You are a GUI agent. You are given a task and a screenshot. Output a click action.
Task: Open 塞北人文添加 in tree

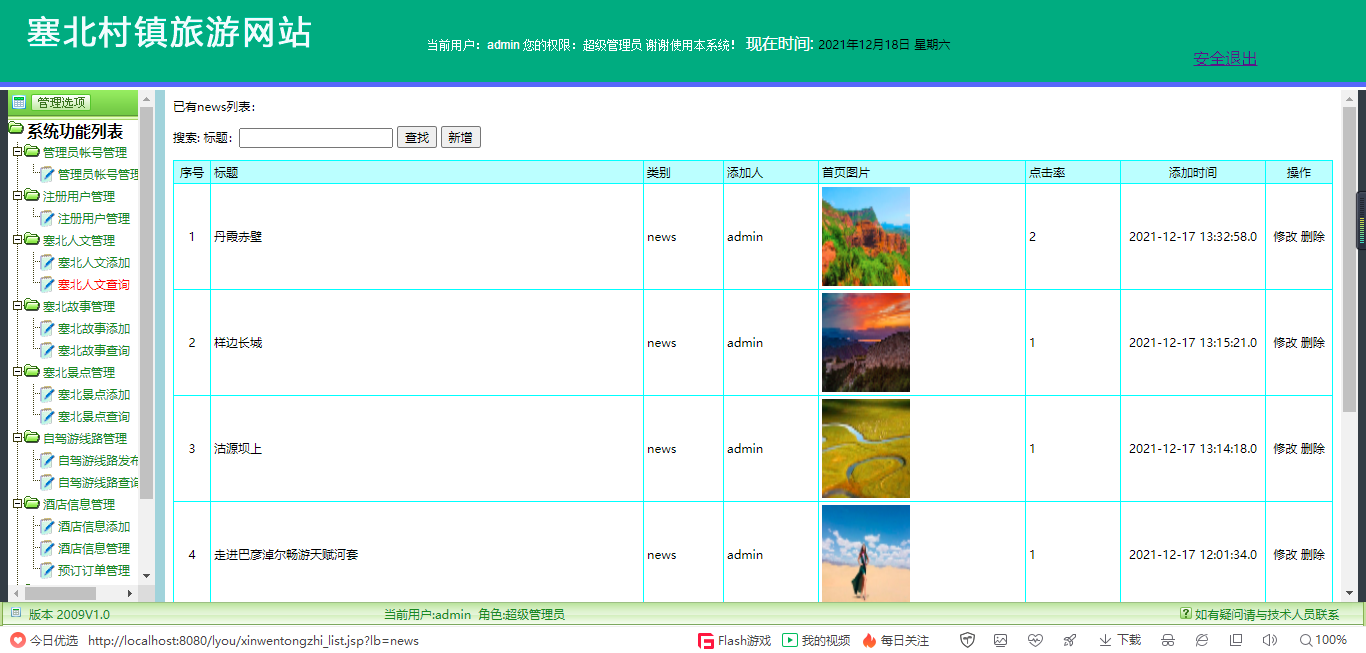point(94,263)
